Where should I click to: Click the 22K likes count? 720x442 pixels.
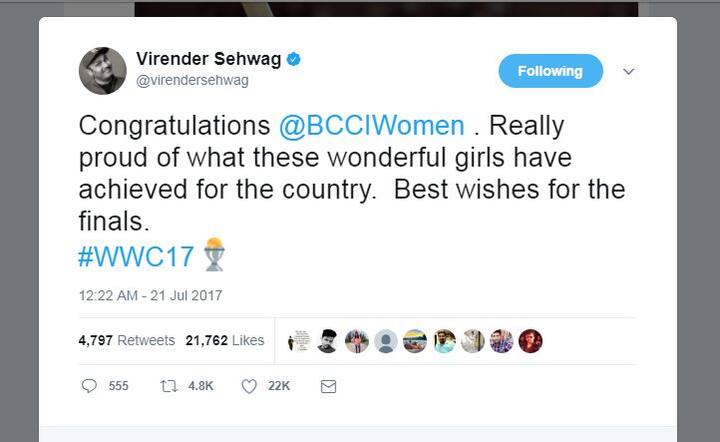tap(279, 386)
